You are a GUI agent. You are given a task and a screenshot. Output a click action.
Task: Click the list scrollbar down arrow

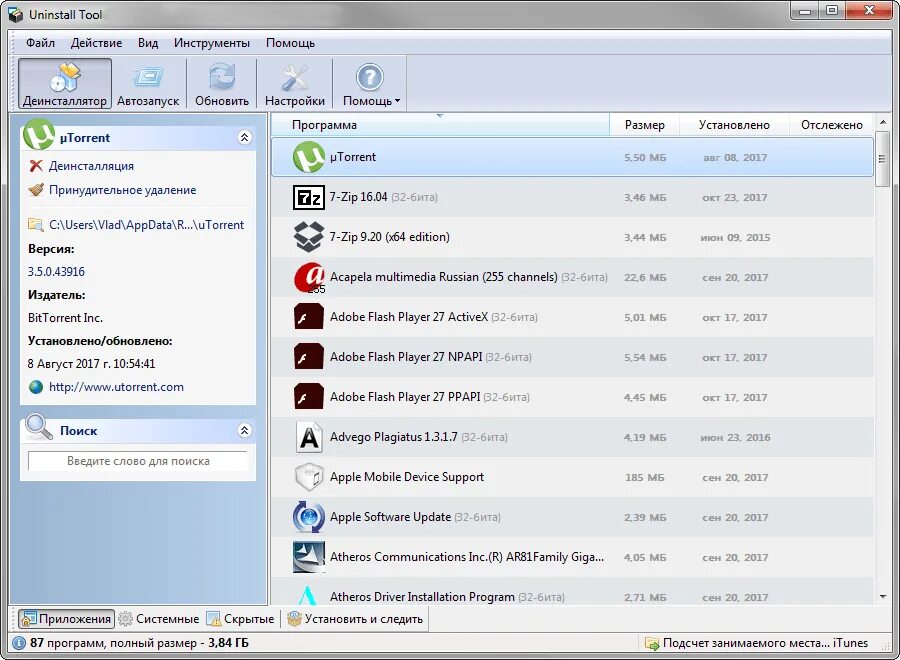click(x=883, y=597)
